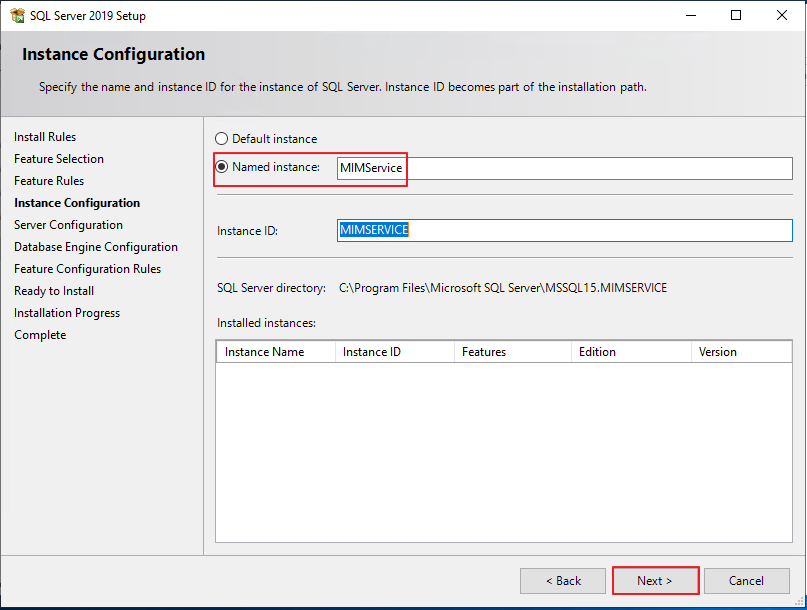Image resolution: width=807 pixels, height=610 pixels.
Task: Click the Install Rules step
Action: point(45,137)
